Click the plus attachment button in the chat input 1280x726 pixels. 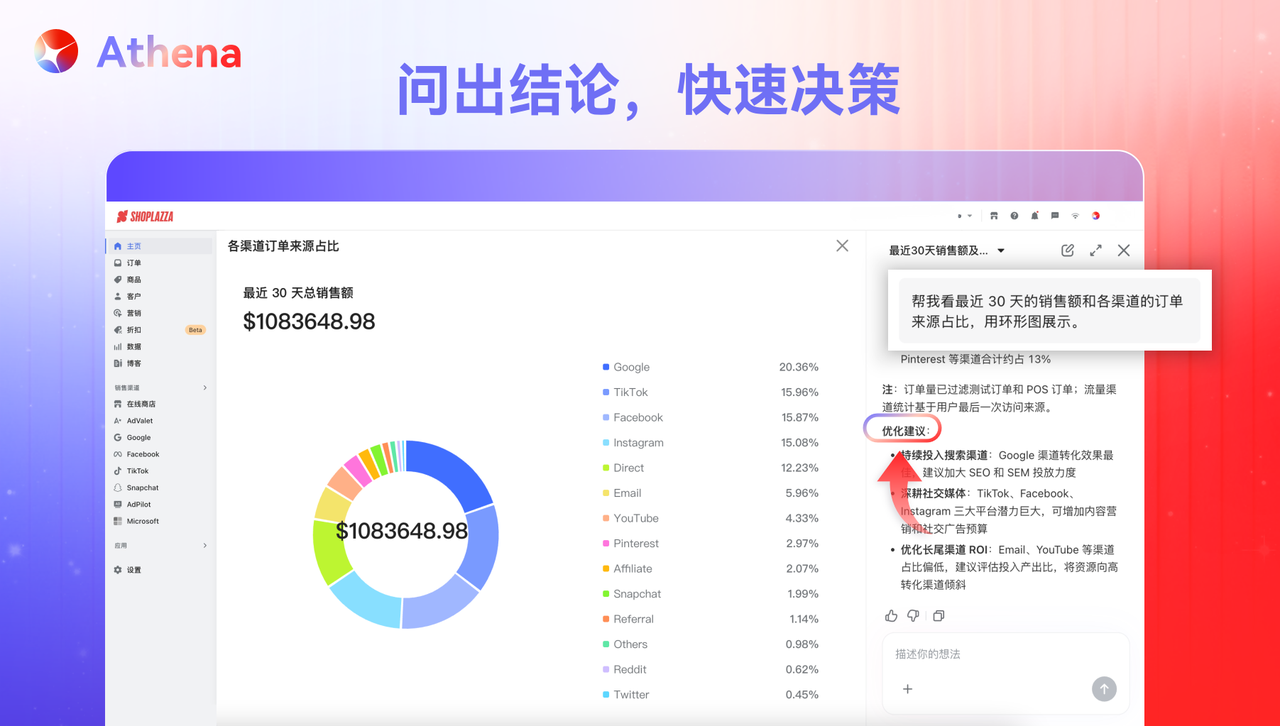[x=908, y=689]
